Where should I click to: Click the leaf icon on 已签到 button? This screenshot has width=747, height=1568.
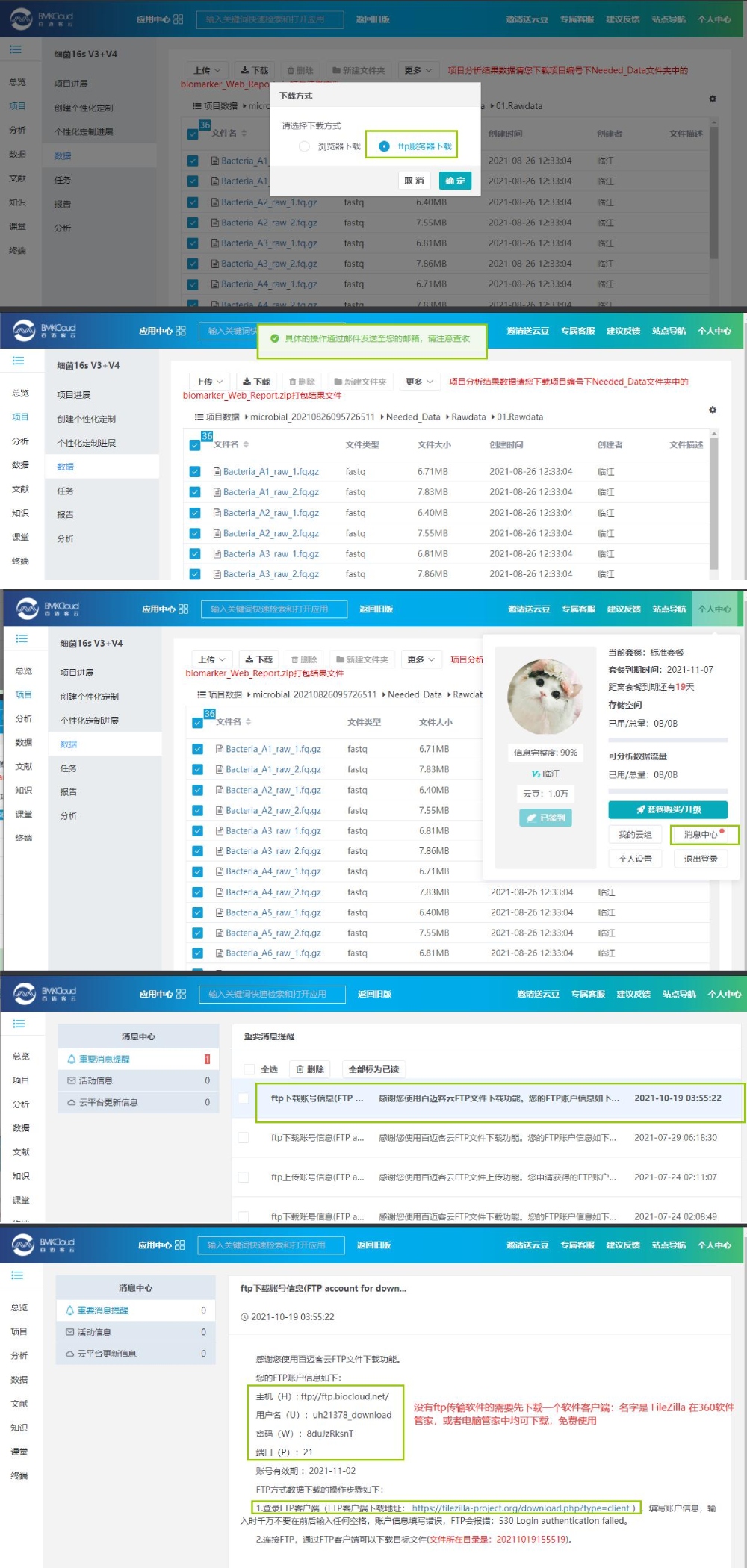(532, 818)
